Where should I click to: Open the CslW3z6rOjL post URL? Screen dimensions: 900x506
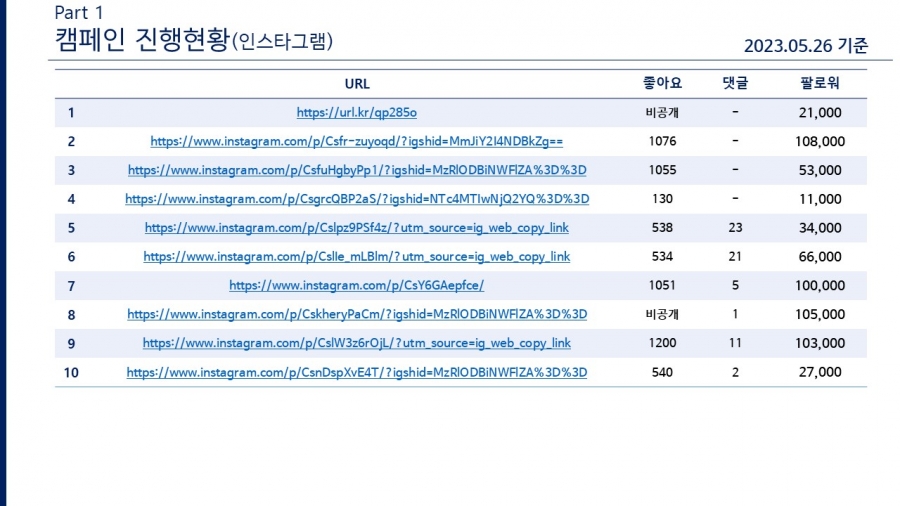coord(356,343)
